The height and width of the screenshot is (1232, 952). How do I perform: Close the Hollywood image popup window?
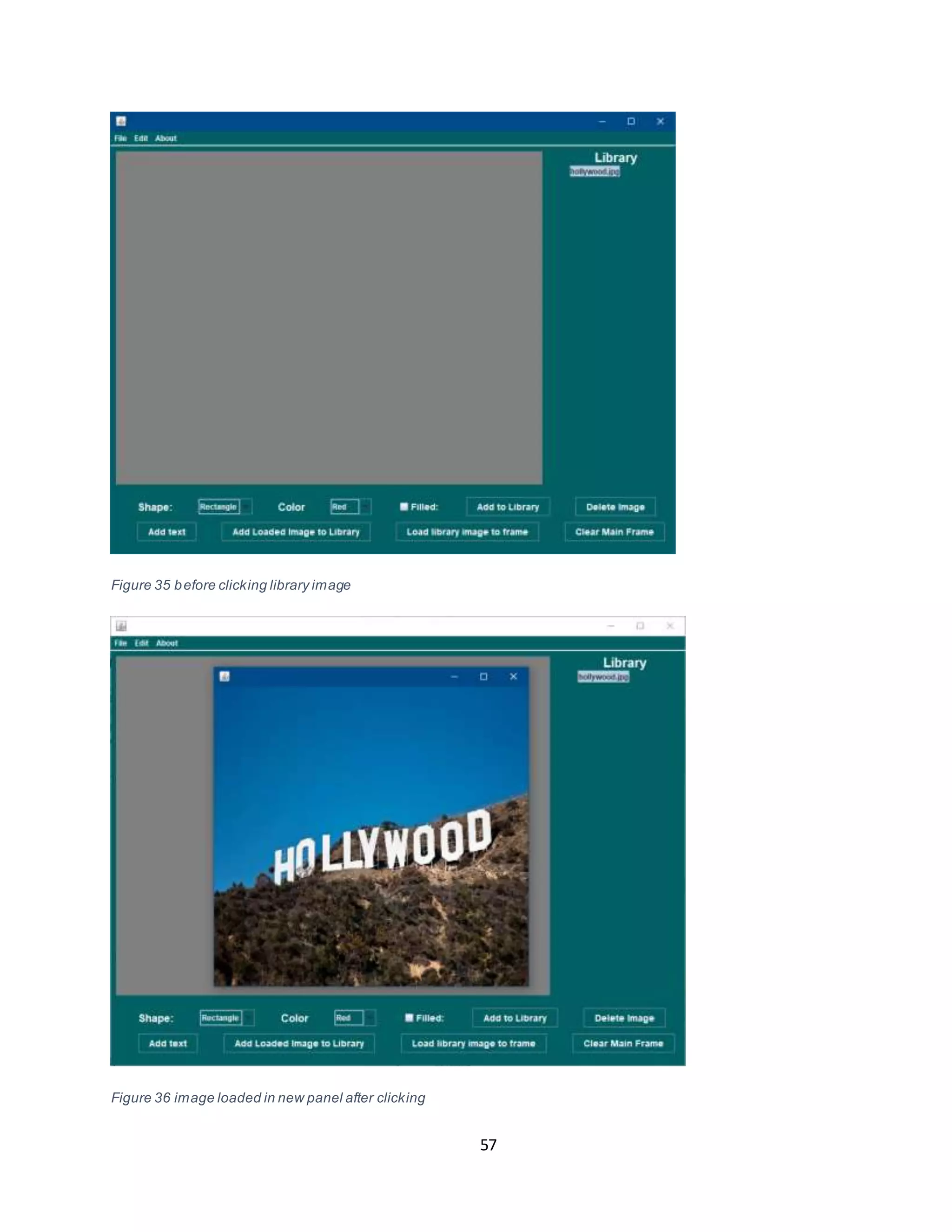tap(513, 676)
